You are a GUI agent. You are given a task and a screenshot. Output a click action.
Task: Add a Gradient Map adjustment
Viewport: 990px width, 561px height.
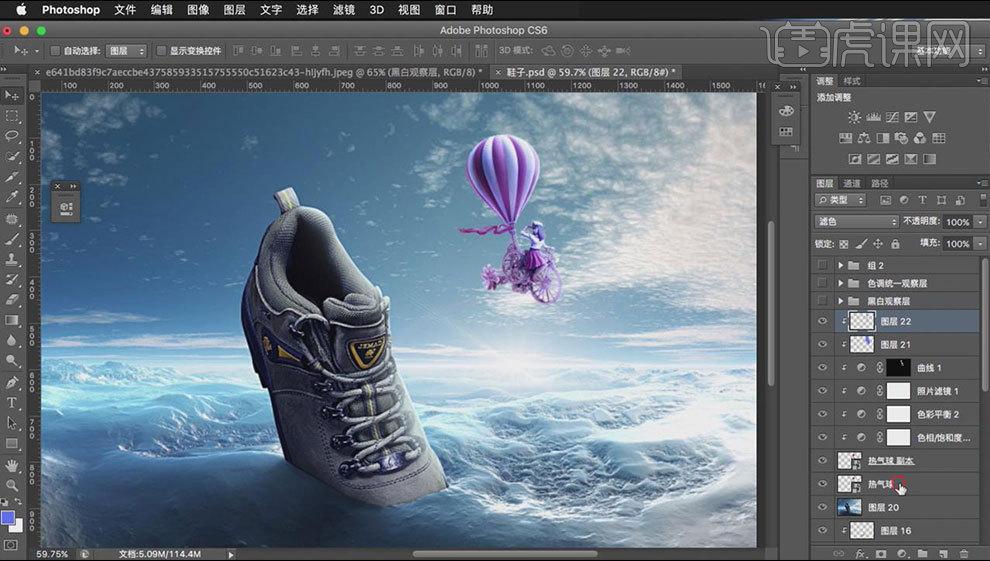(929, 159)
